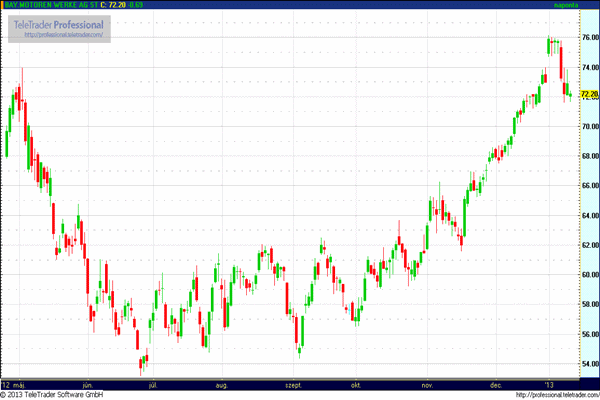
Task: Select the nov. month marker on time axis
Action: 427,384
